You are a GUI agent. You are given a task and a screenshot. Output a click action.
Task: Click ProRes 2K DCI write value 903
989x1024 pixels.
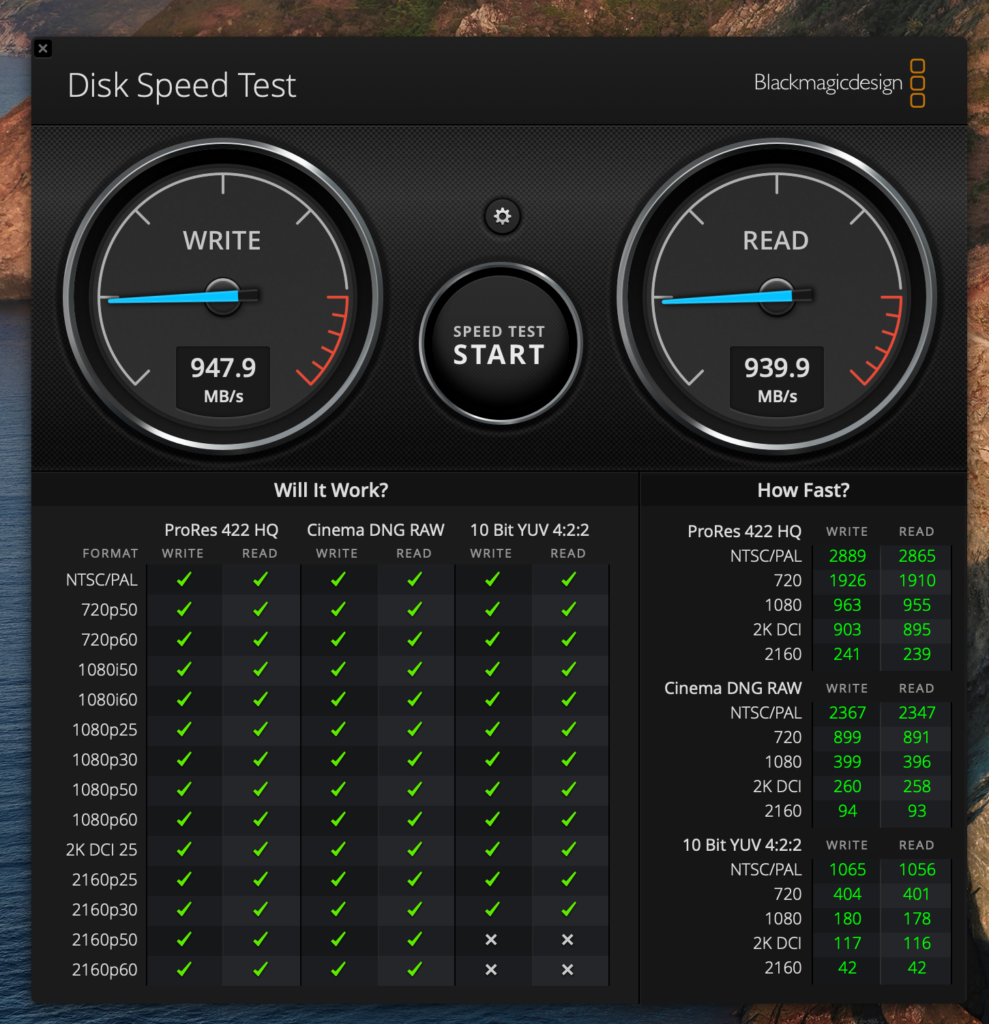(x=847, y=630)
